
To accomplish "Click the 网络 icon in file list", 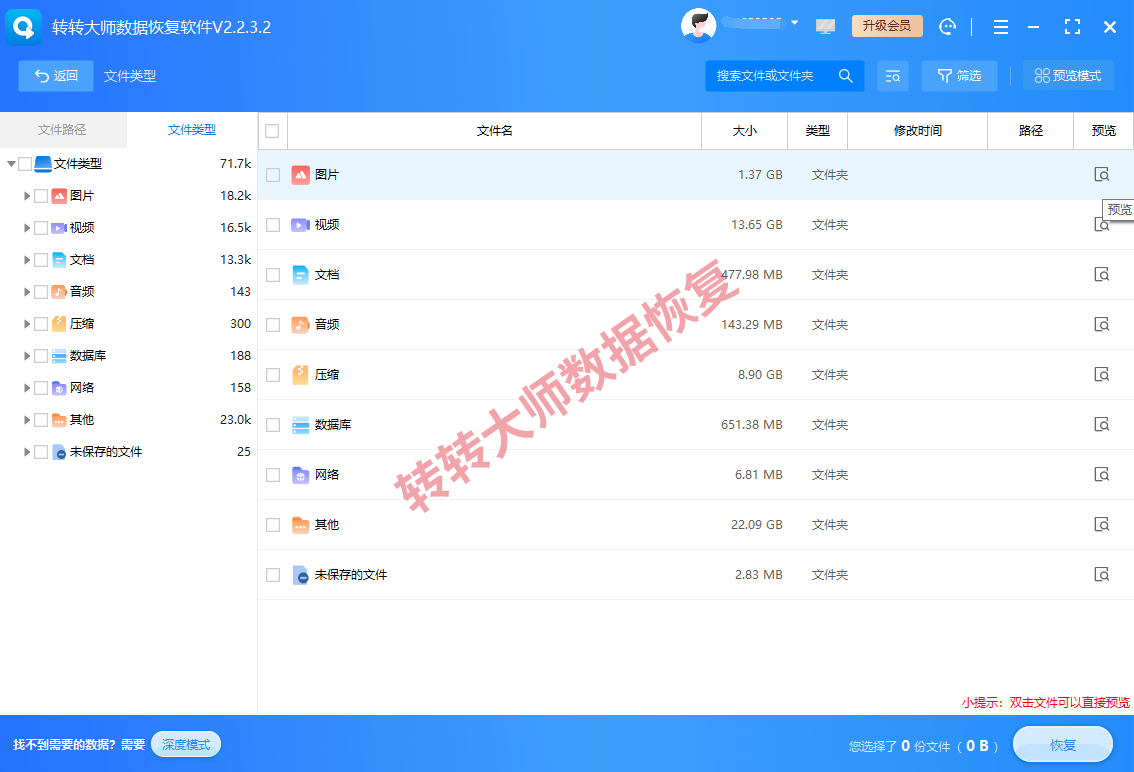I will pos(300,475).
